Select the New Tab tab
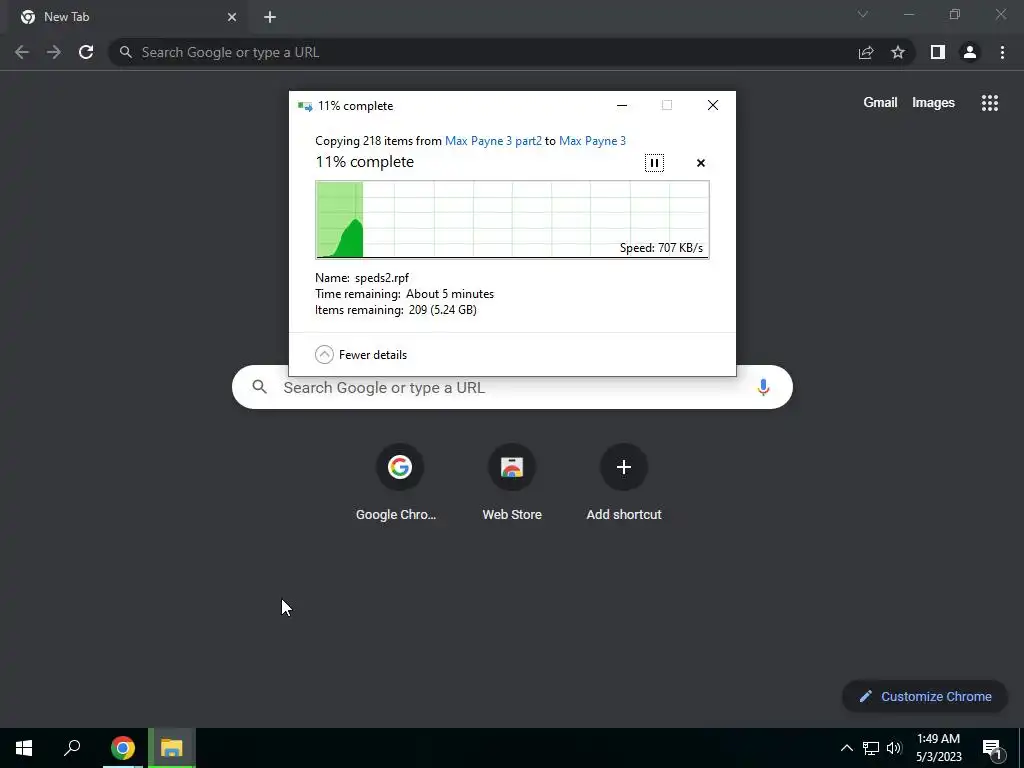Image resolution: width=1024 pixels, height=768 pixels. (127, 17)
